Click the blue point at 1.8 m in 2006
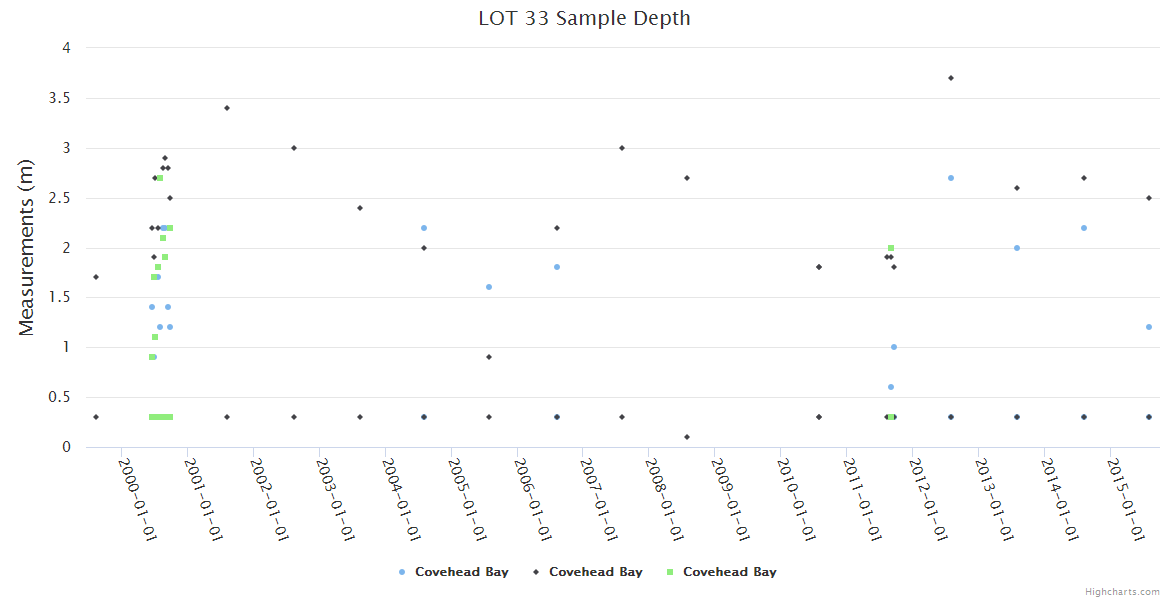The width and height of the screenshot is (1170, 600). 557,267
